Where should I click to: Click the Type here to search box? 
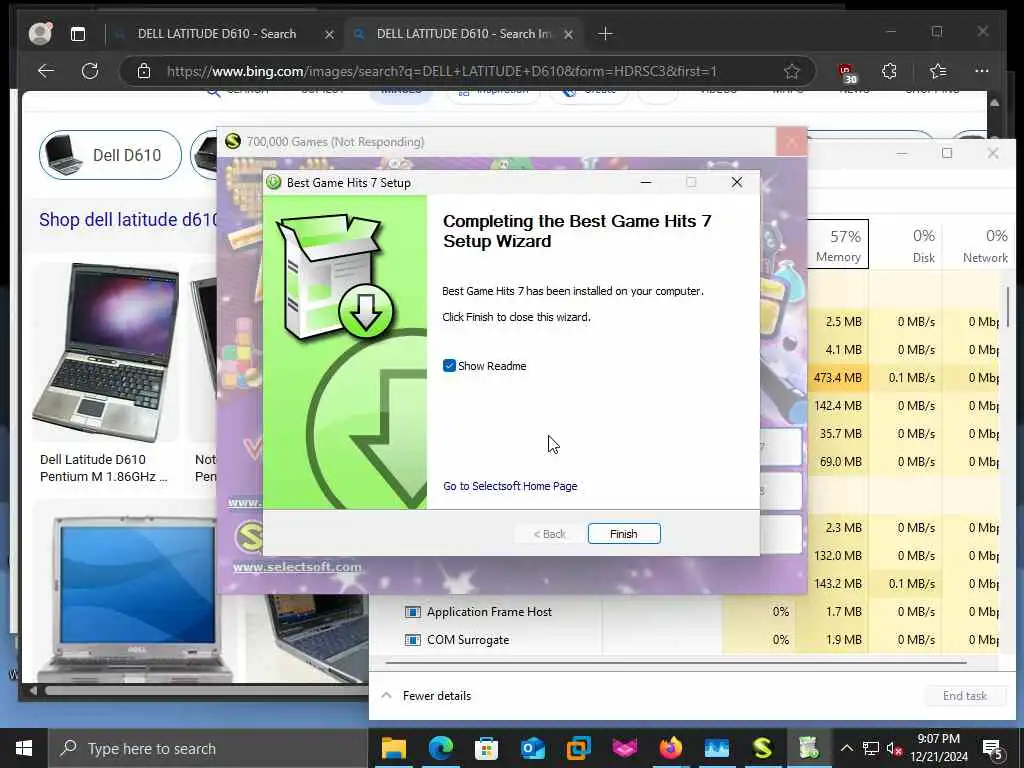pyautogui.click(x=208, y=748)
